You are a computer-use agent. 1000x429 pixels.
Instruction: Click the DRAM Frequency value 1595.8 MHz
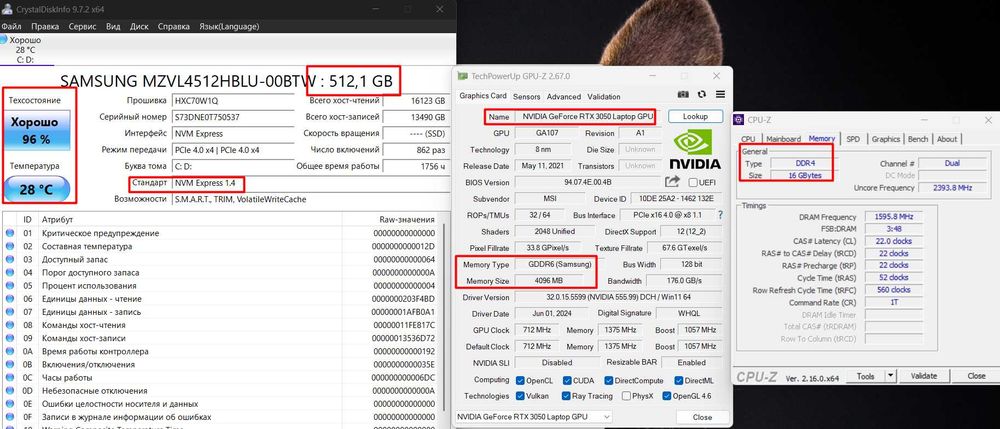pyautogui.click(x=892, y=217)
